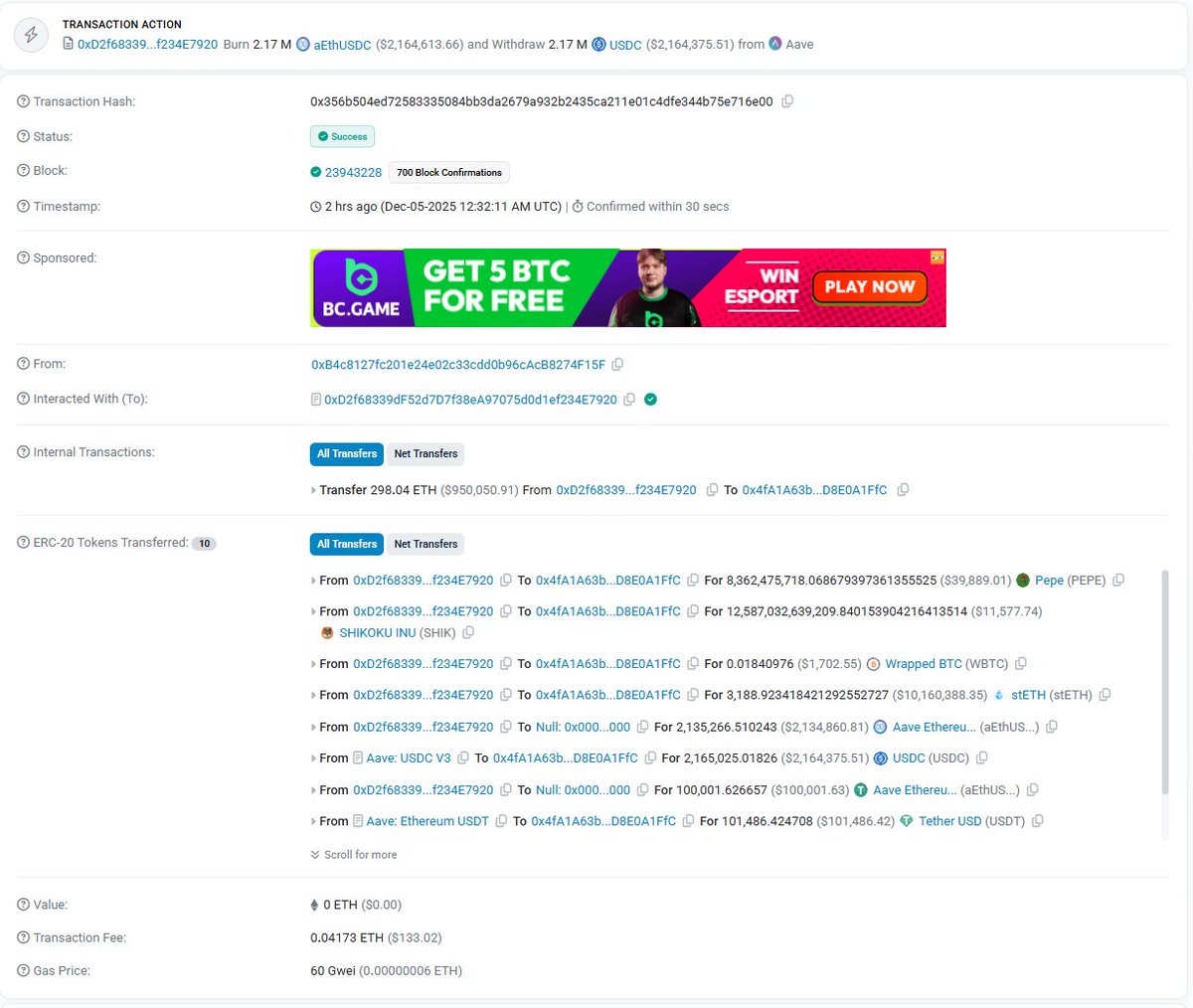
Task: Click the green verified checkmark beside To address
Action: [x=650, y=400]
